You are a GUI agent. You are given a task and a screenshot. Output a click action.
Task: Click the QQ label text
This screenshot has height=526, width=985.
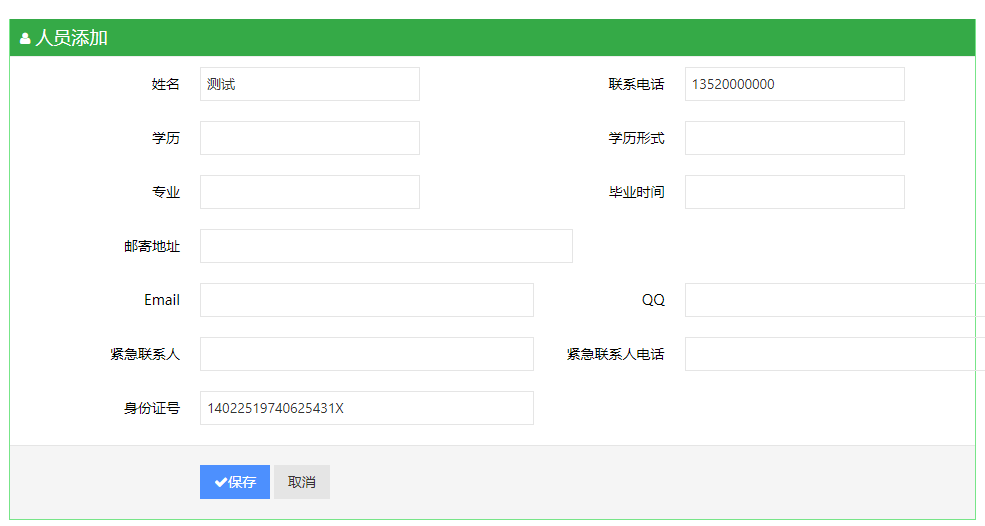click(653, 300)
